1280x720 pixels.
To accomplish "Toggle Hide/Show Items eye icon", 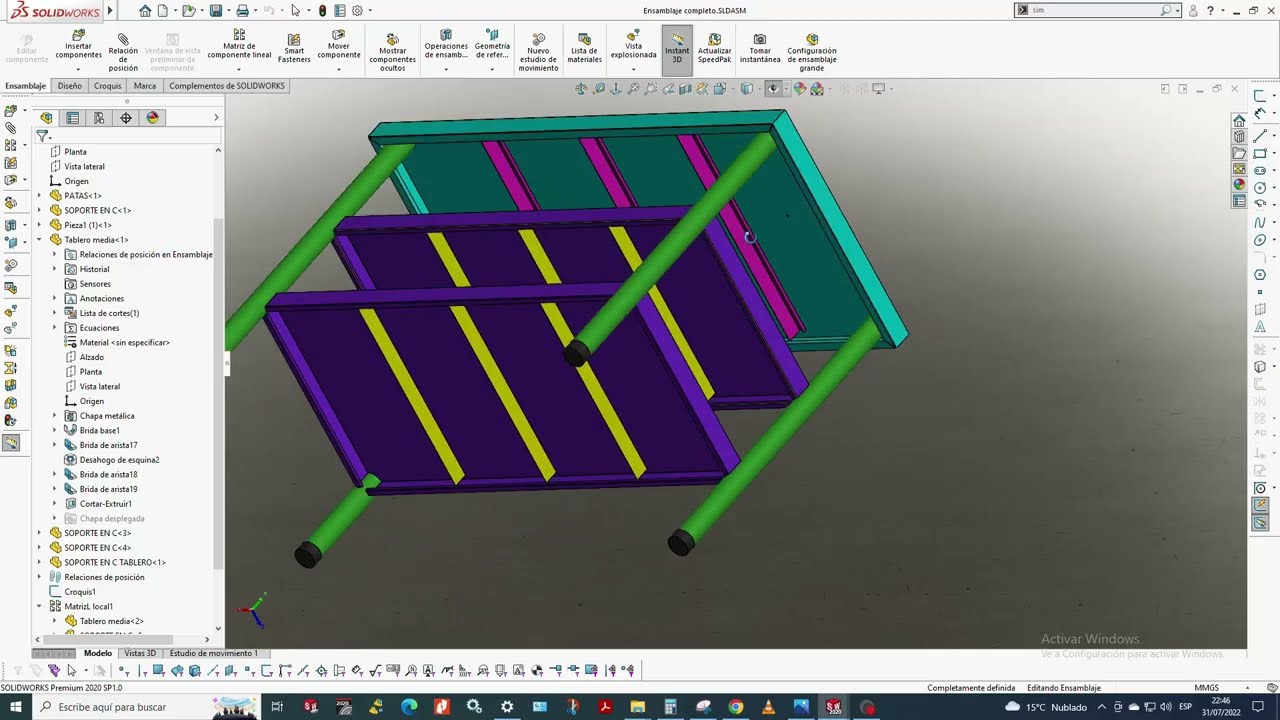I will [x=773, y=89].
